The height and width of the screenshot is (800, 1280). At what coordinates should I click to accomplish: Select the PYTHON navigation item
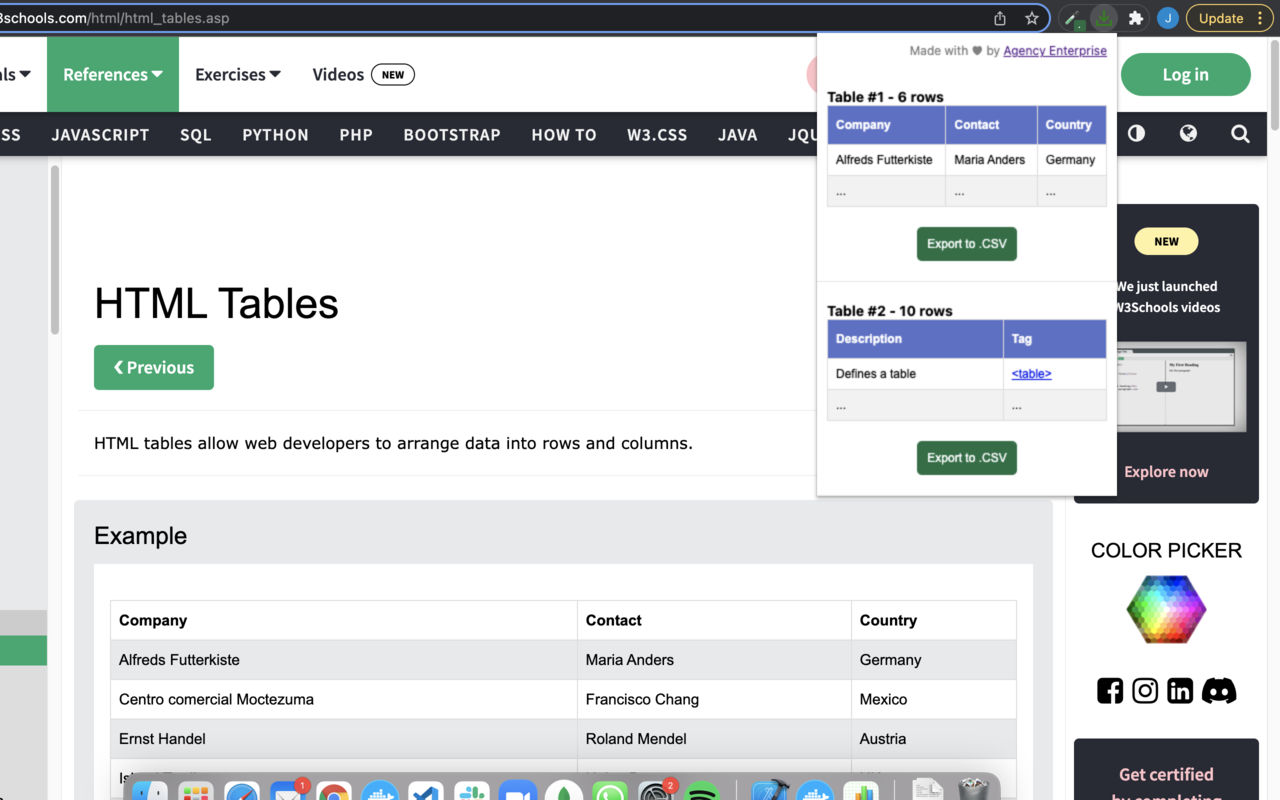coord(275,134)
